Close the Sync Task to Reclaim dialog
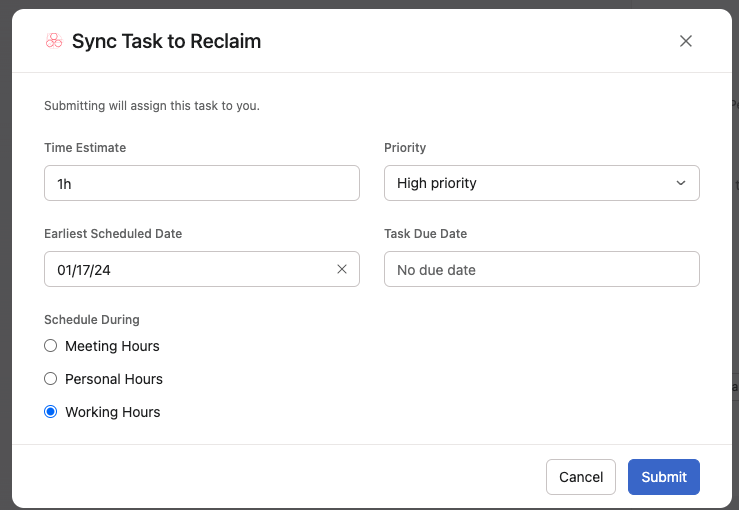Viewport: 739px width, 510px height. coord(685,41)
